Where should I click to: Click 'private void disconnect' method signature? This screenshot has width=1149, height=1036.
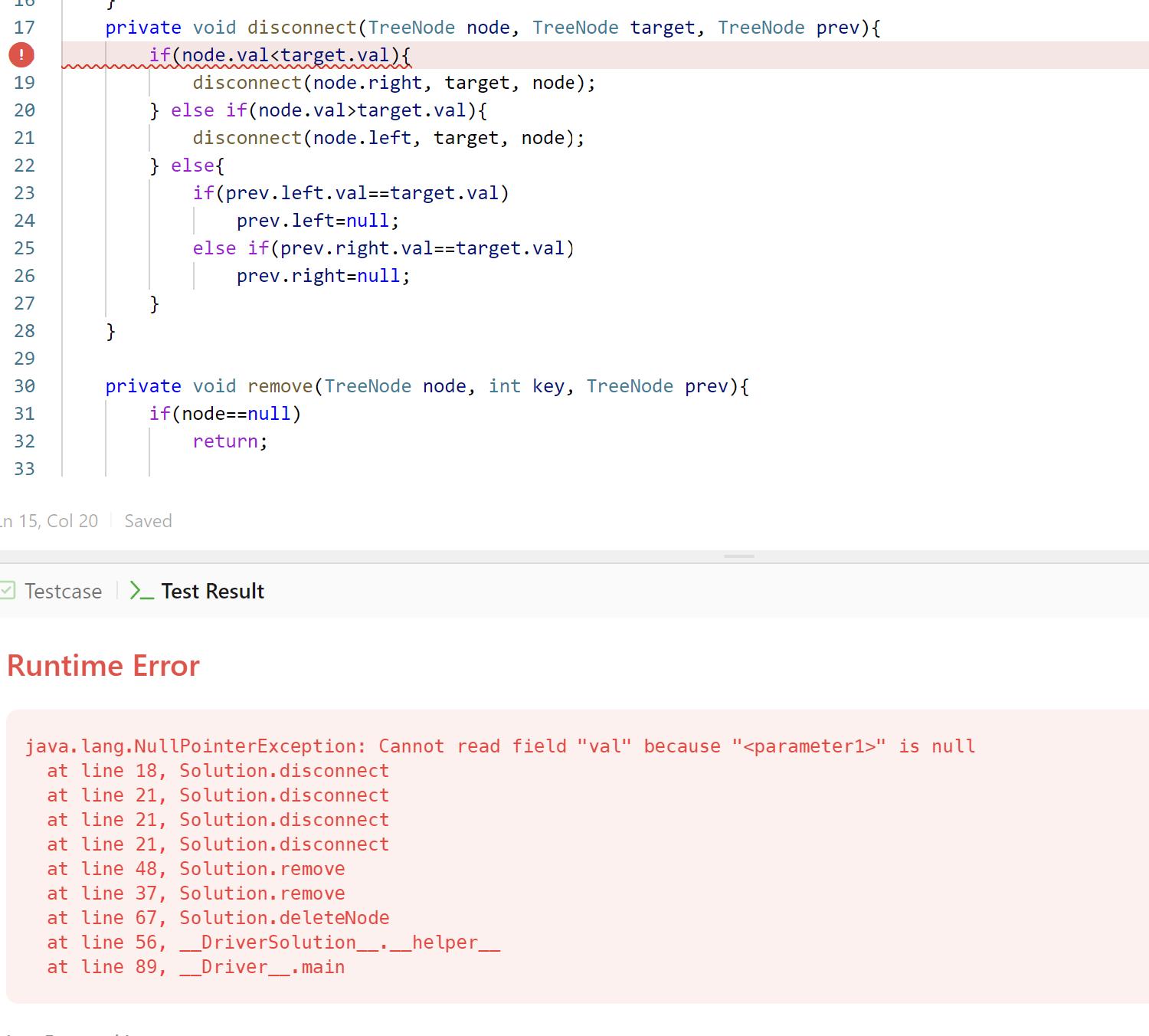click(x=493, y=28)
